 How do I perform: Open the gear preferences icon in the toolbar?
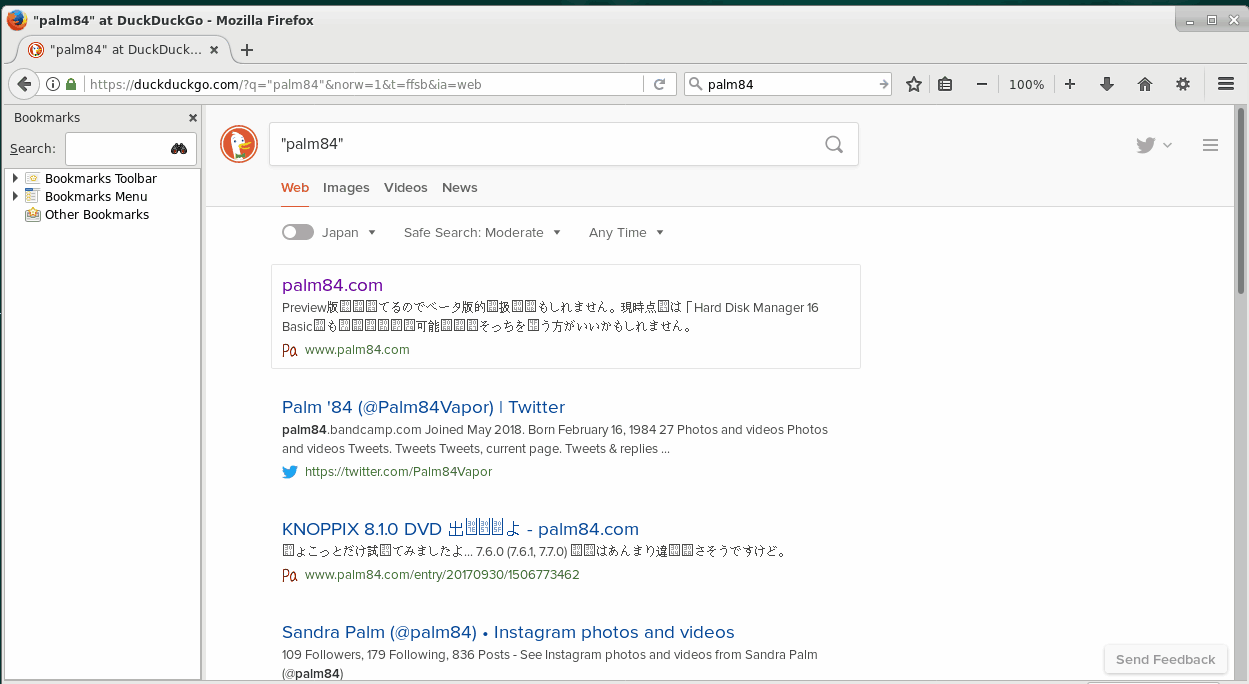tap(1183, 85)
